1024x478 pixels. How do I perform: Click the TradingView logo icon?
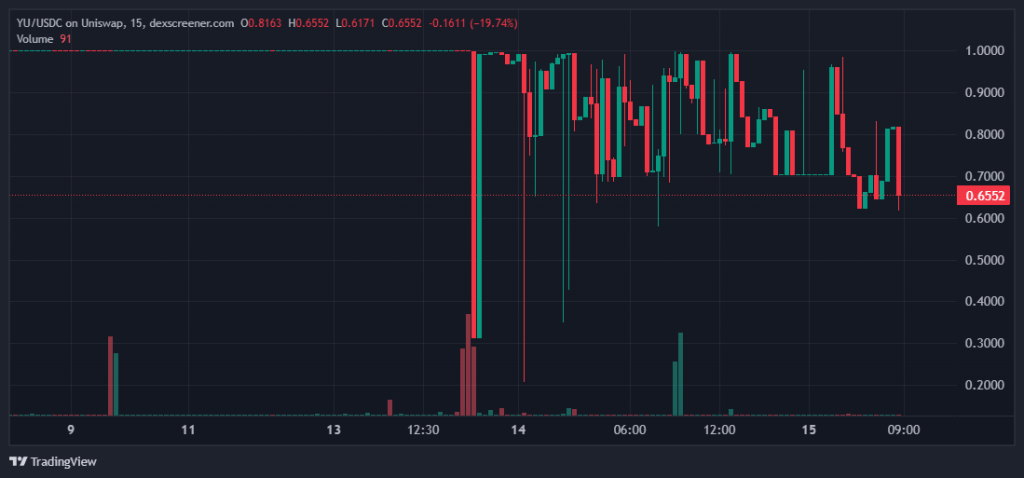tap(18, 462)
